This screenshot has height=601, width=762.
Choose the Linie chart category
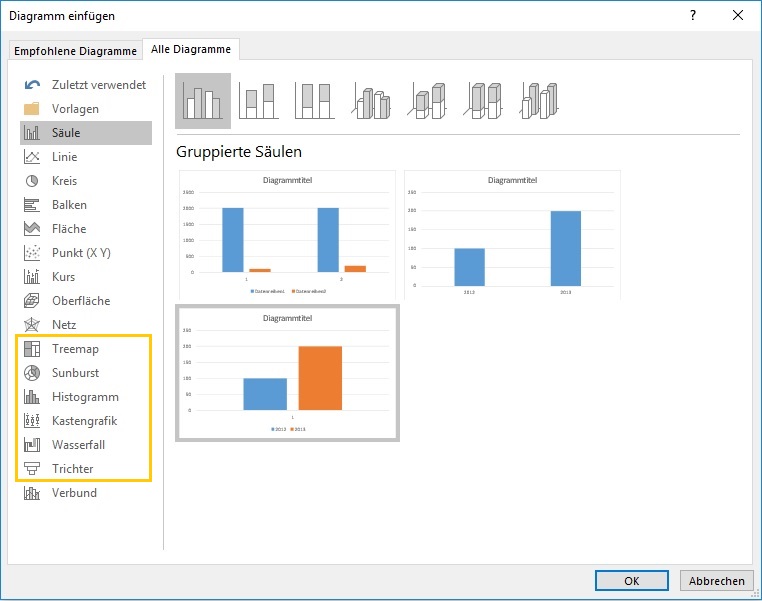coord(64,157)
